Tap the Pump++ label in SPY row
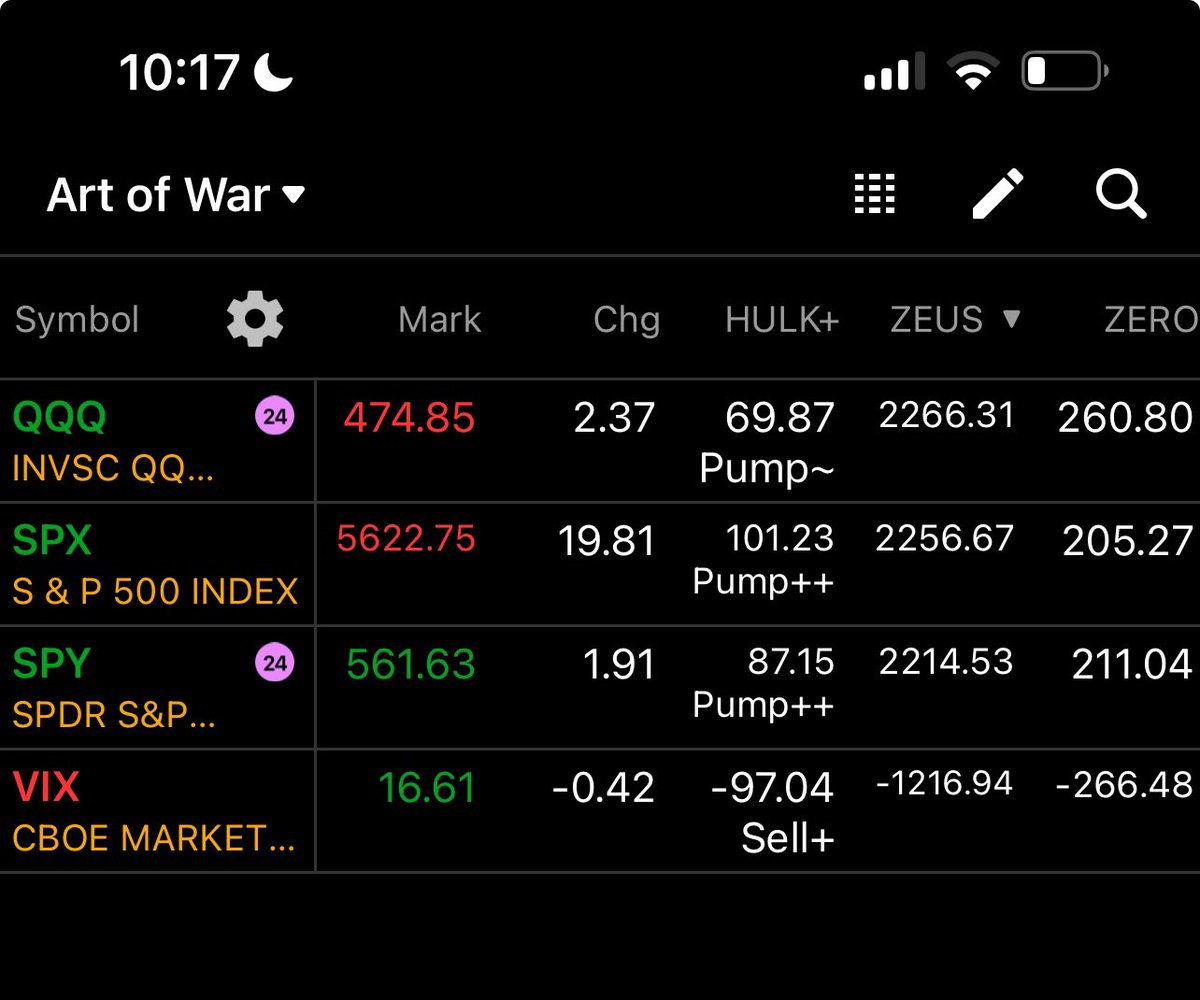This screenshot has width=1200, height=1000. click(764, 705)
